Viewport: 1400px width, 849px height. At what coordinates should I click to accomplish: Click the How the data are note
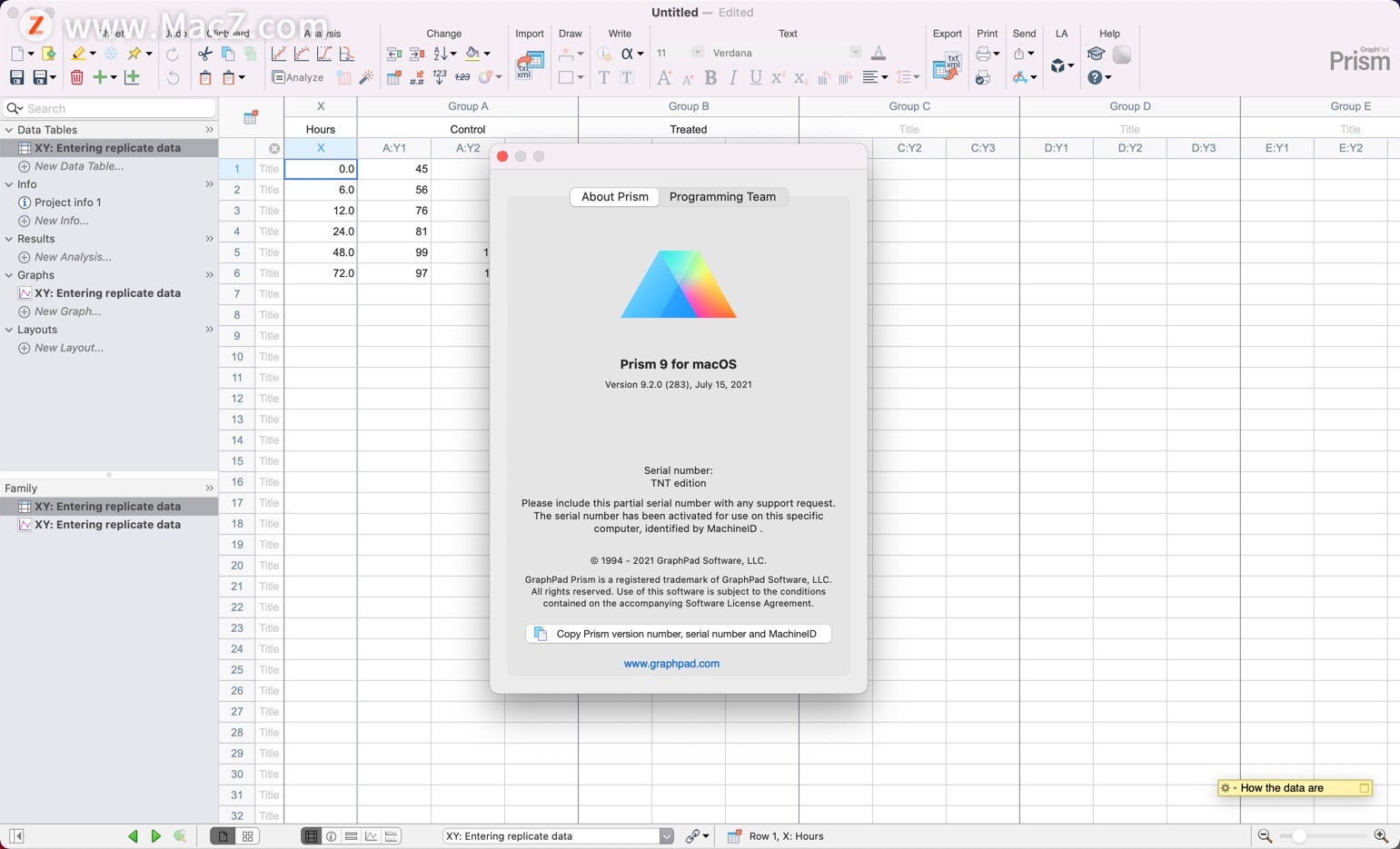point(1295,788)
